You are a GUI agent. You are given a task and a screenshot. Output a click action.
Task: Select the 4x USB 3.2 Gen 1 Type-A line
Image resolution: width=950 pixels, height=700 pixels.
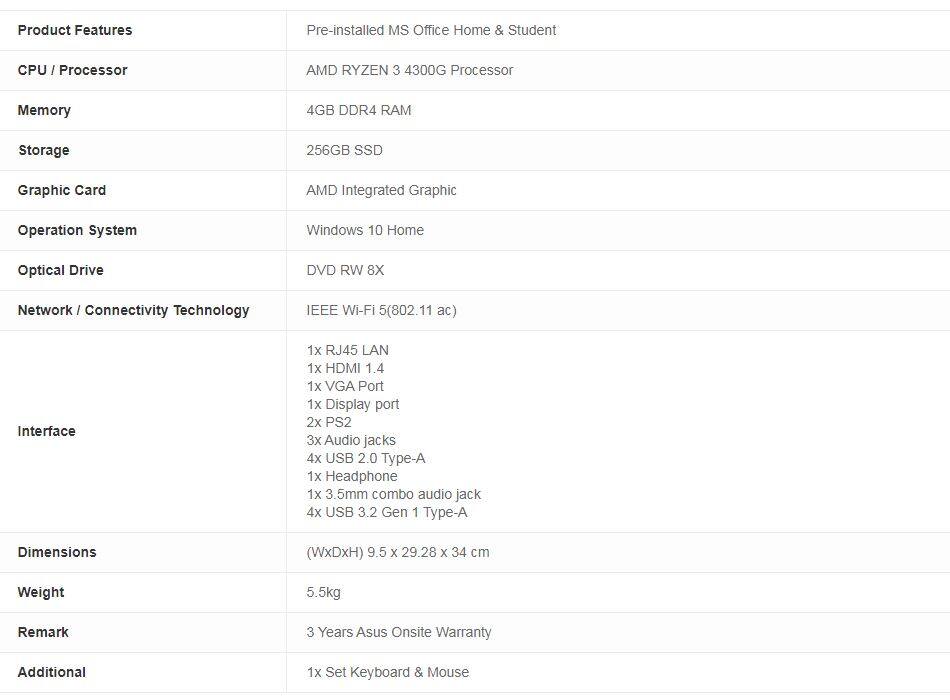(386, 512)
